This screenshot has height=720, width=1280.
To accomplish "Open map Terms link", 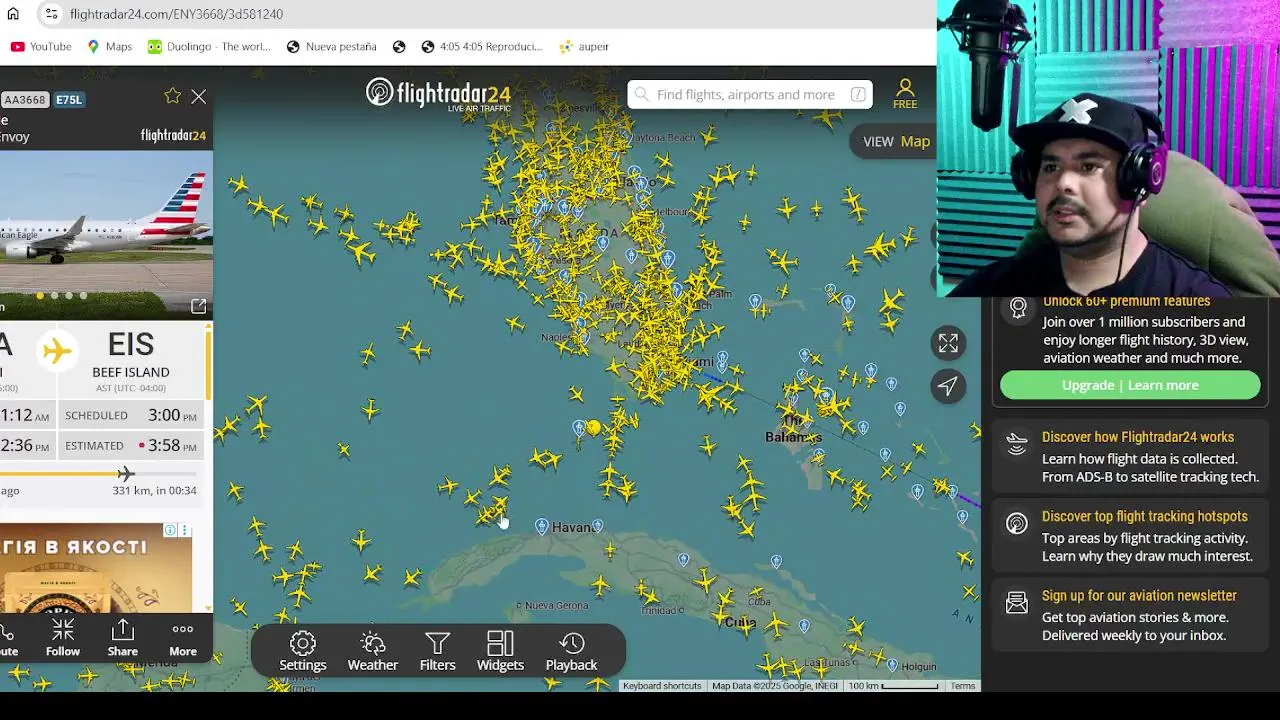I will [963, 686].
